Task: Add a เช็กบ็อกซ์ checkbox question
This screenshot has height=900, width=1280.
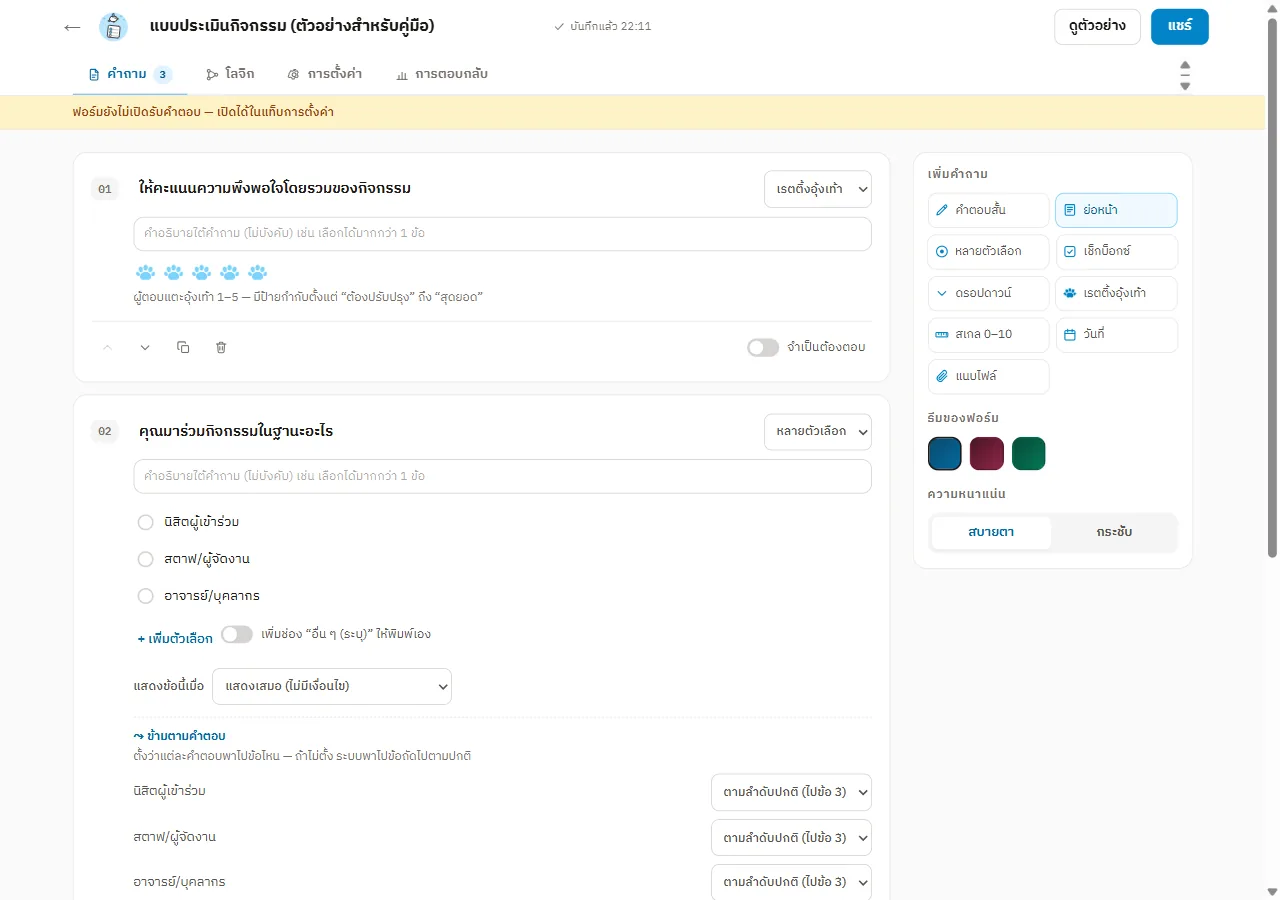Action: 1116,251
